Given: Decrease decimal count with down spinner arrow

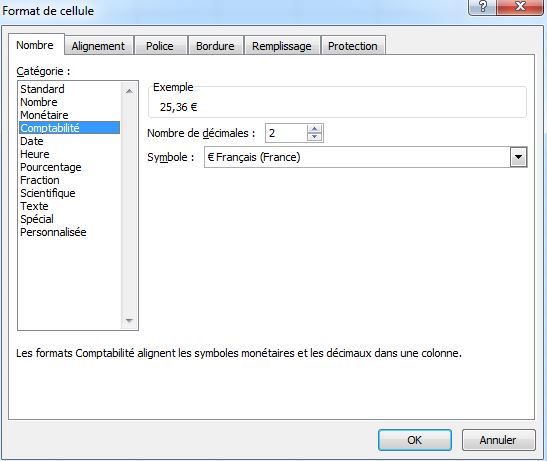Looking at the screenshot, I should (315, 137).
